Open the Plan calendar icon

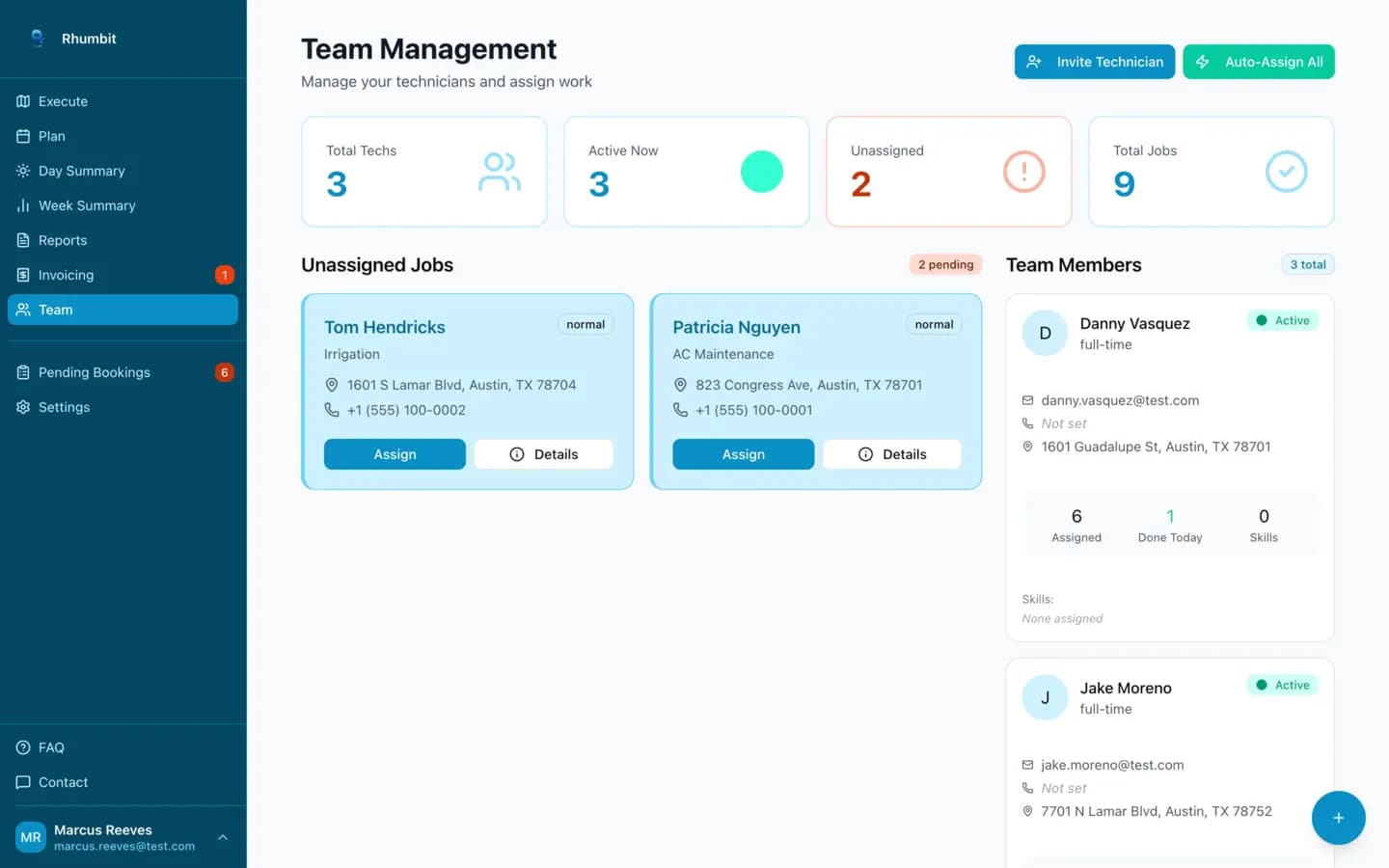[x=21, y=136]
